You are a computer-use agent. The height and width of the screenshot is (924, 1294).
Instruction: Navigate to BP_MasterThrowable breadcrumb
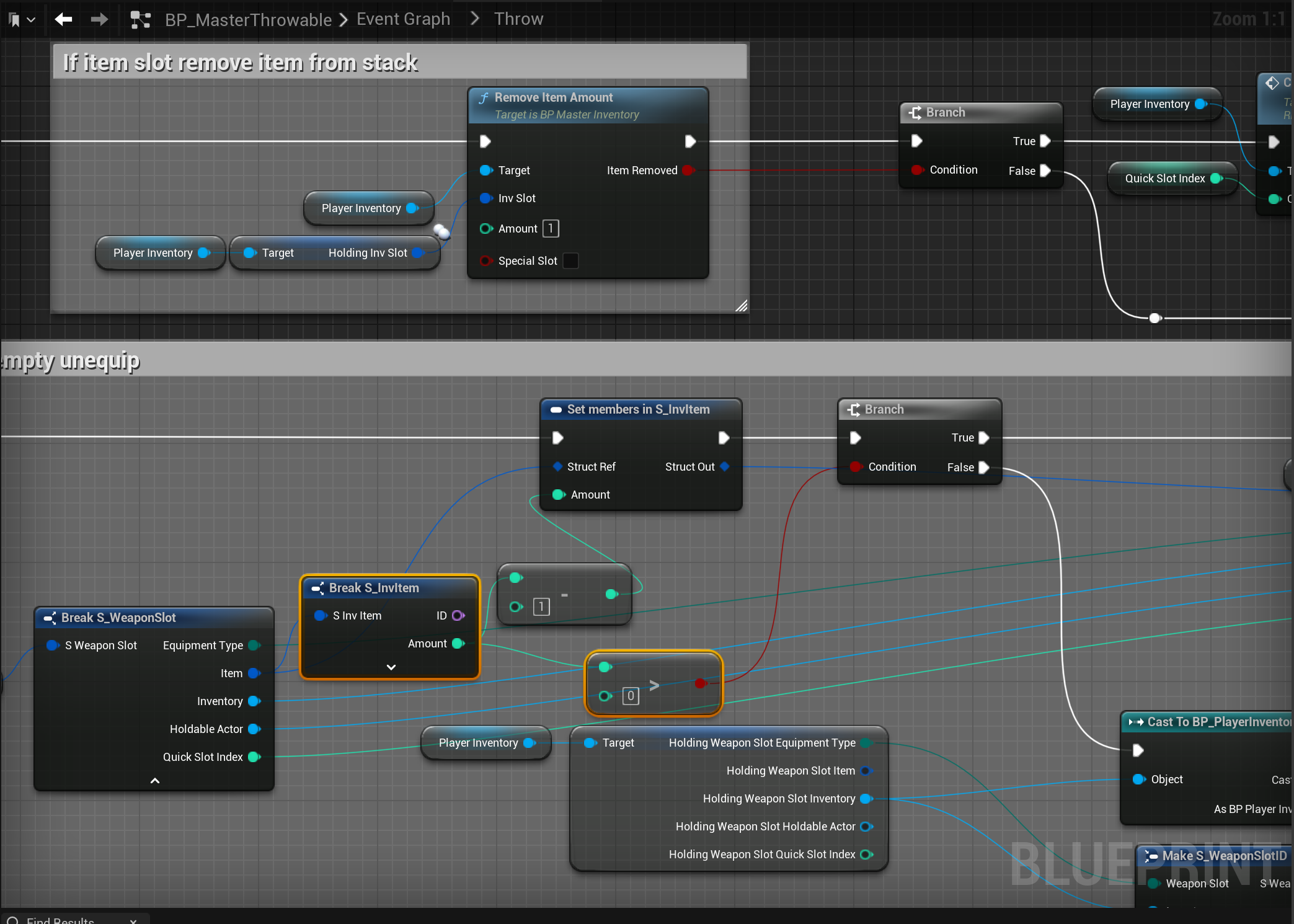(248, 20)
